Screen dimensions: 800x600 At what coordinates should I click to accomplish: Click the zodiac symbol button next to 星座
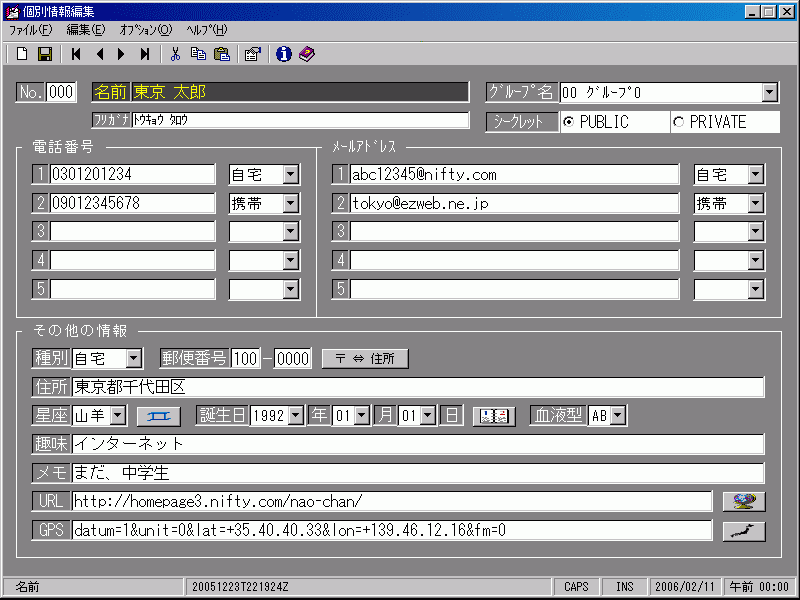159,416
